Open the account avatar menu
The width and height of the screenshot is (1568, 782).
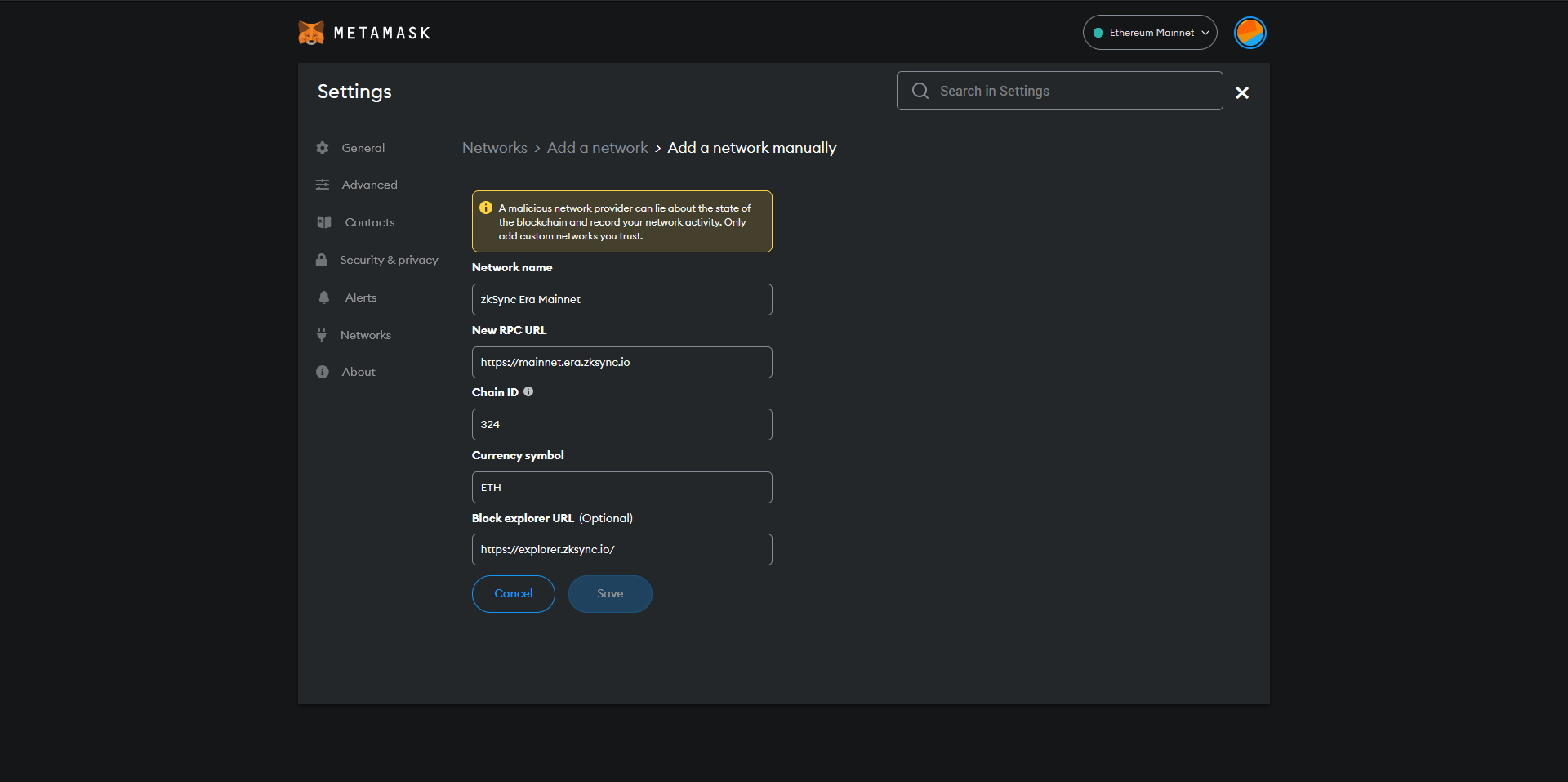pyautogui.click(x=1249, y=33)
